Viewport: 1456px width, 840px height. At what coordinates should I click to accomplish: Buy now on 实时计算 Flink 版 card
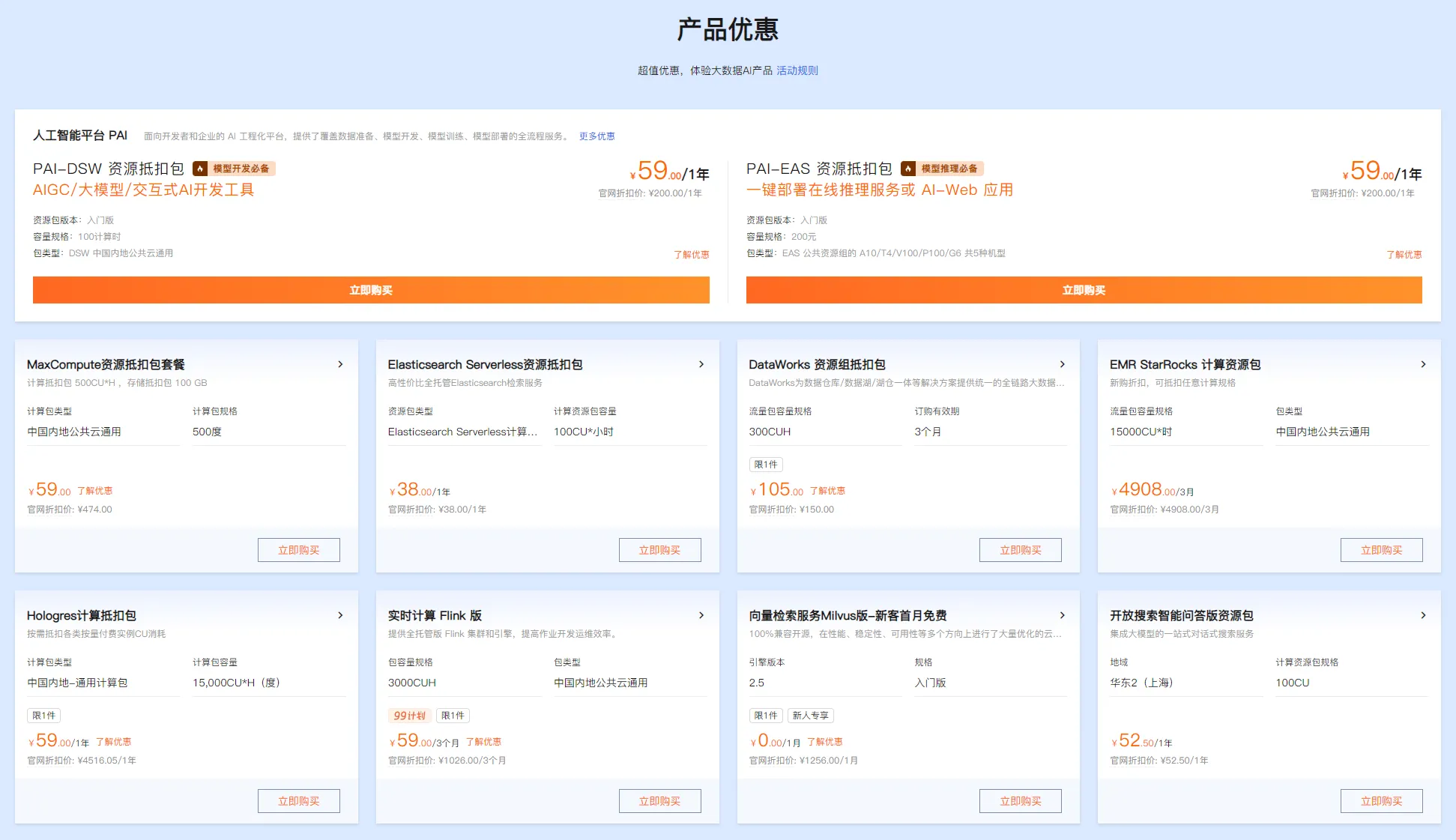pyautogui.click(x=660, y=801)
